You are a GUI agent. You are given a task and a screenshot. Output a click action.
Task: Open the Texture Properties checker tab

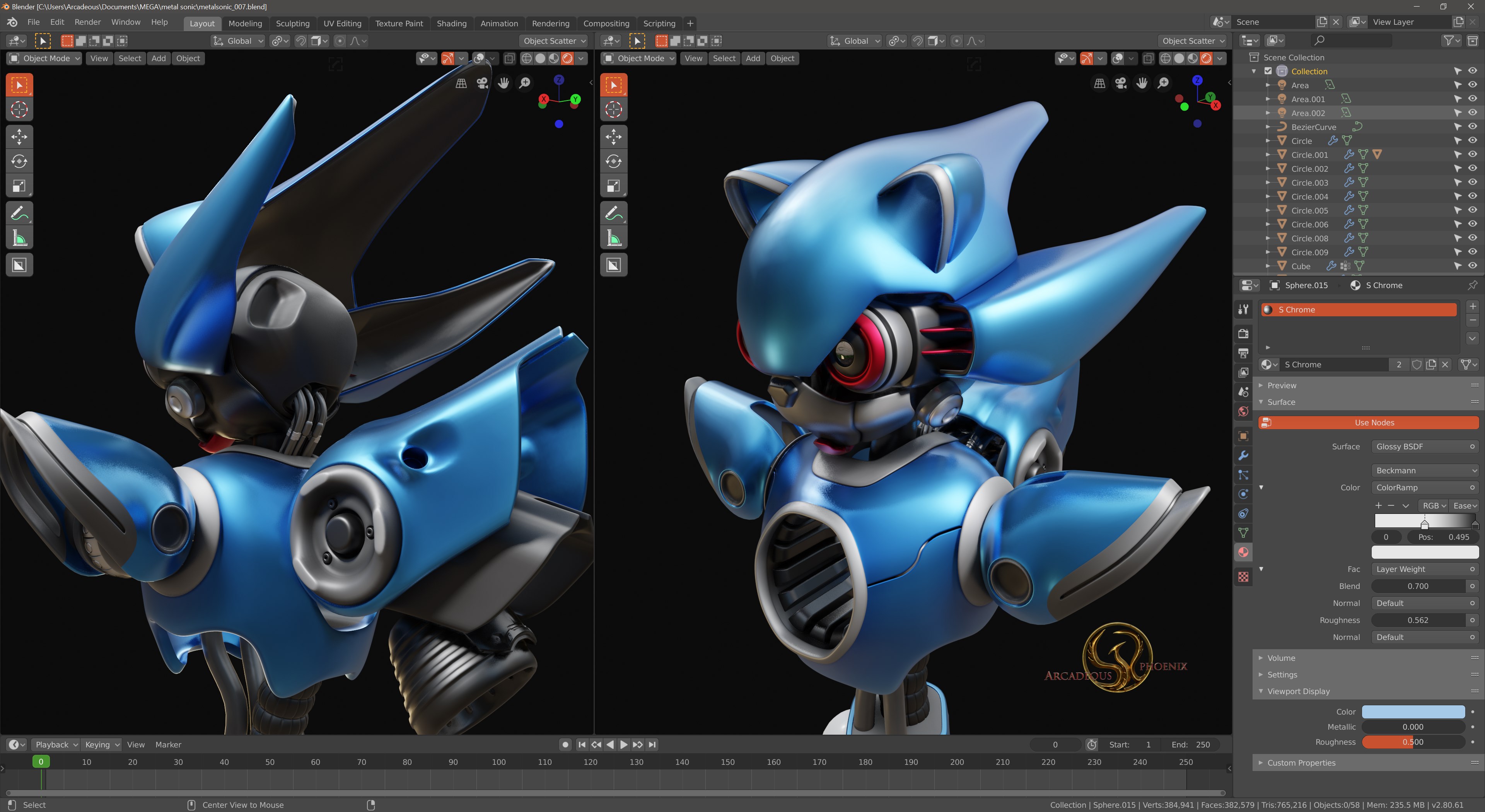click(x=1243, y=577)
